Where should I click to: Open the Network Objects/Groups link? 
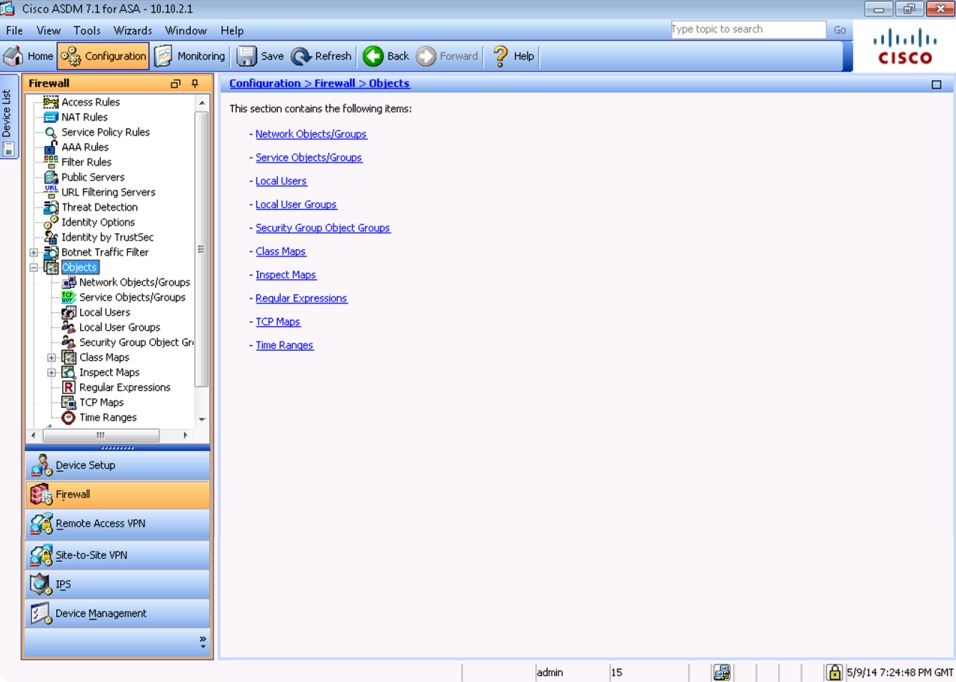311,134
